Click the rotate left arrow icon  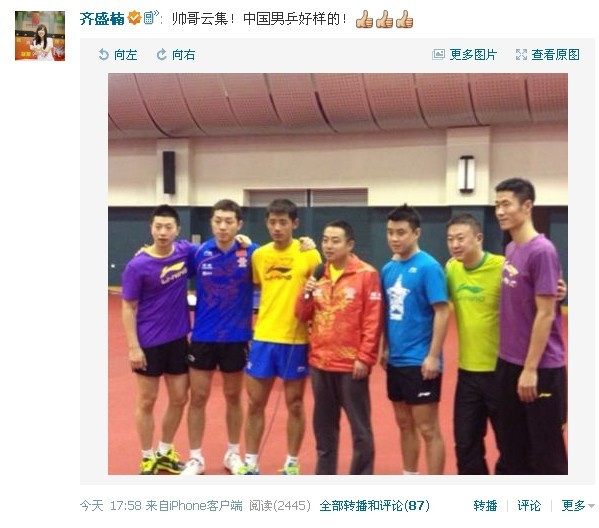click(x=103, y=54)
